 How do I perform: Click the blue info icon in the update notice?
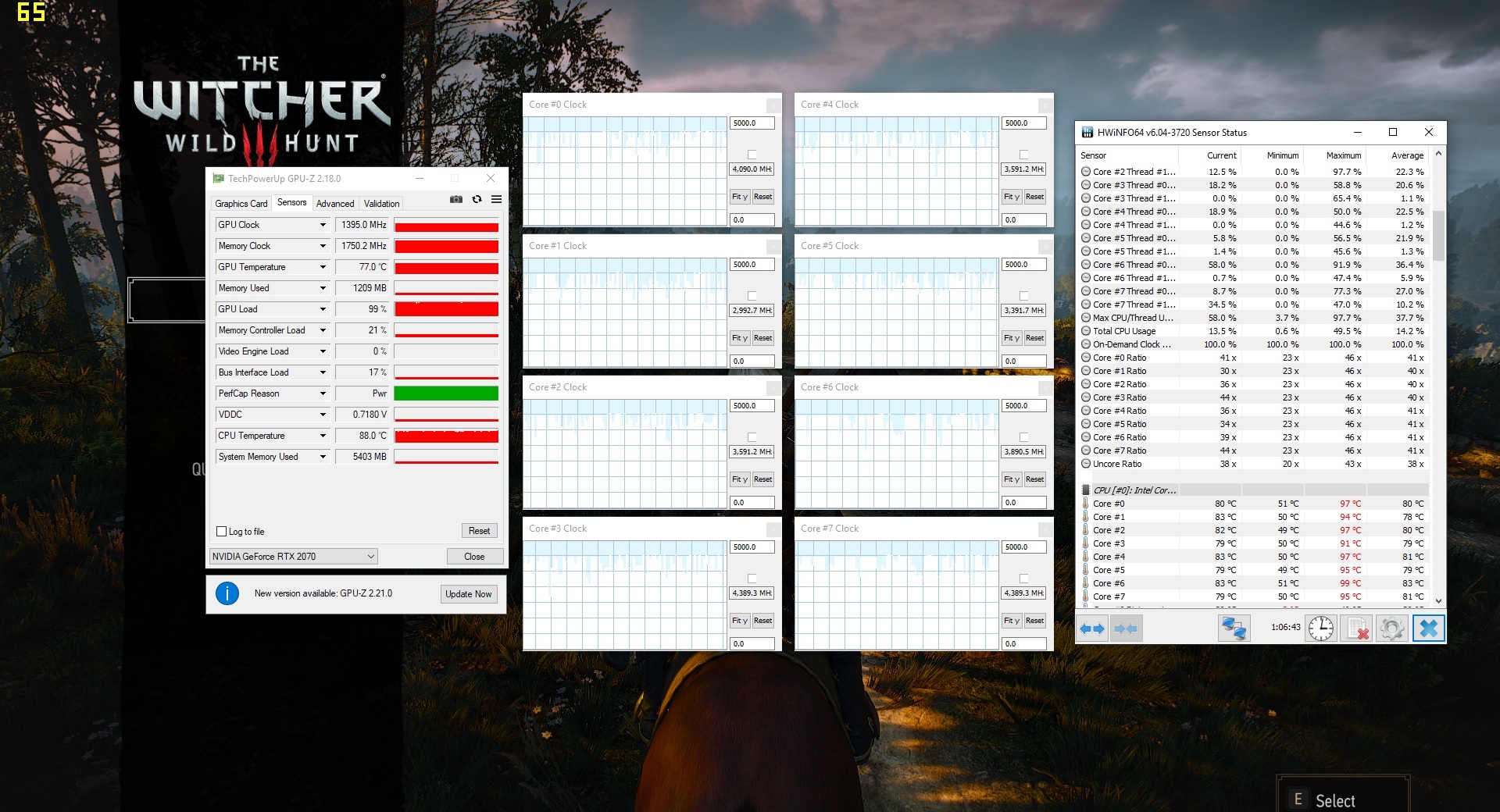227,593
